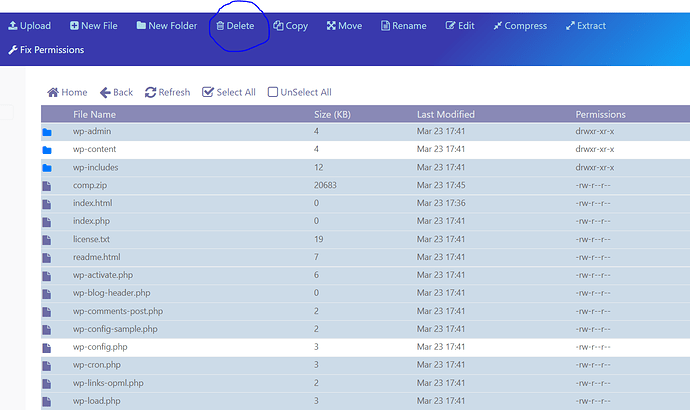
Task: Click the Mar 23 17:36 modified date
Action: (441, 203)
